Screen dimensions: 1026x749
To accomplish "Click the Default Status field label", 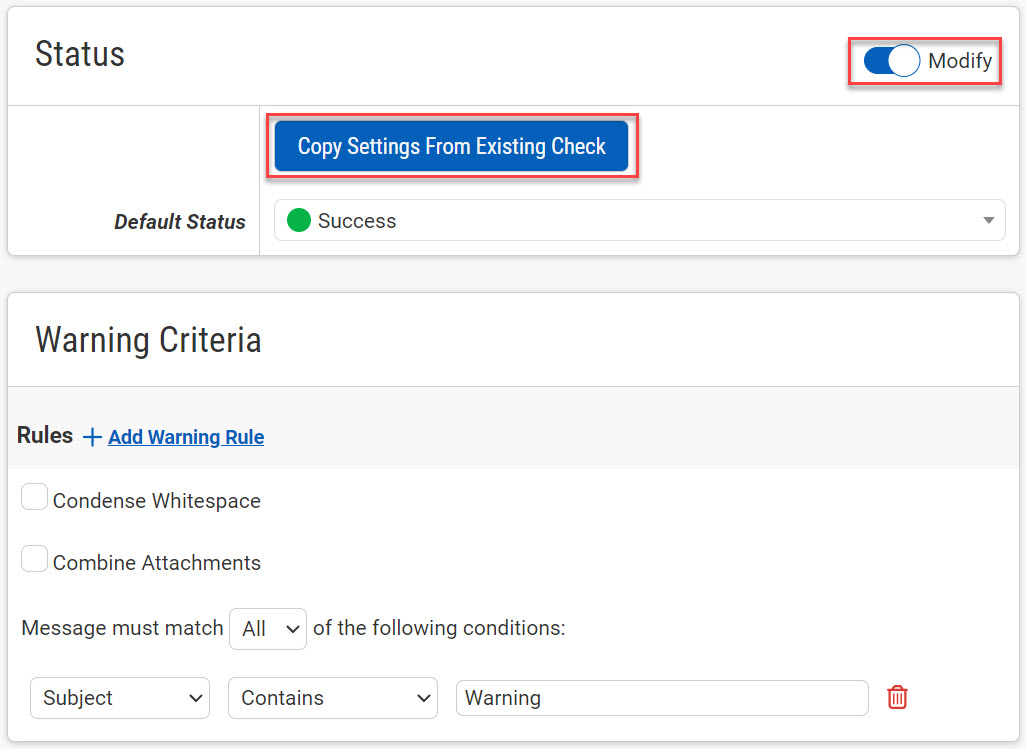I will pyautogui.click(x=180, y=222).
